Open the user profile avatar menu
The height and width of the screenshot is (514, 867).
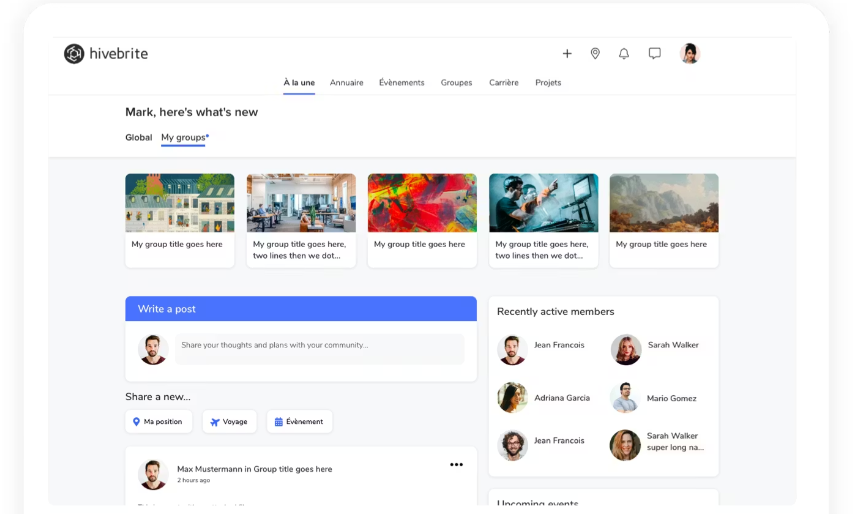click(690, 54)
